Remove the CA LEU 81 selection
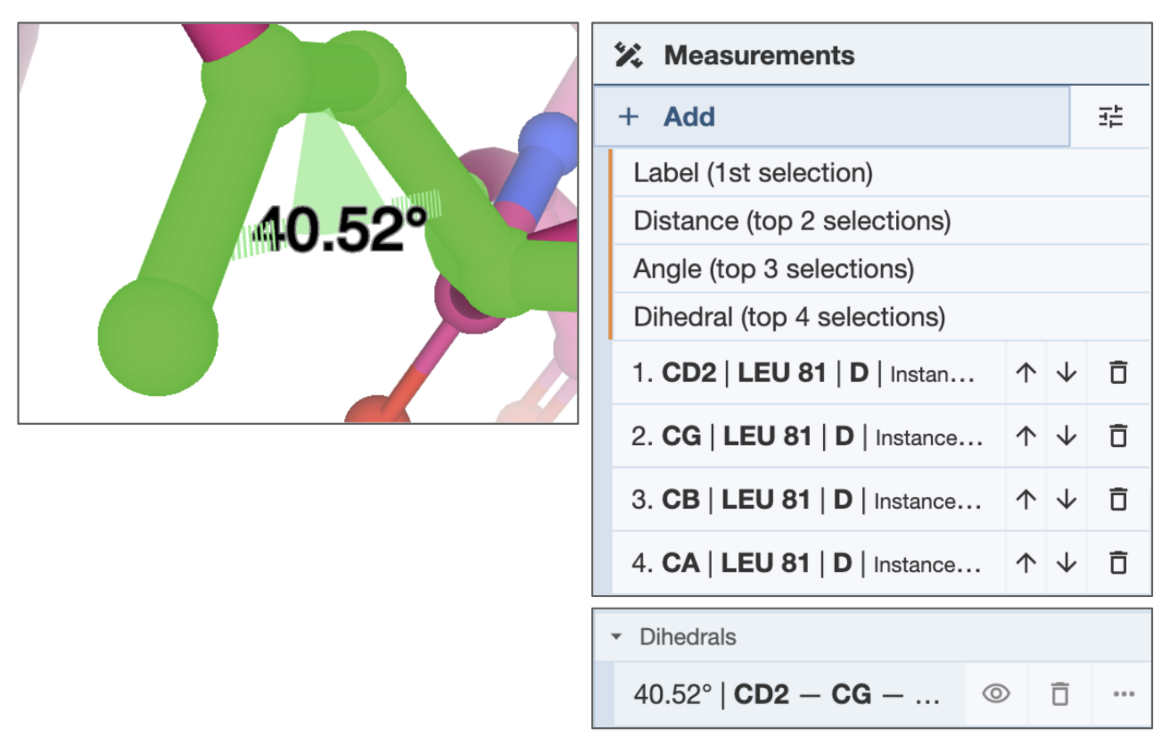This screenshot has height=746, width=1170. (x=1118, y=563)
